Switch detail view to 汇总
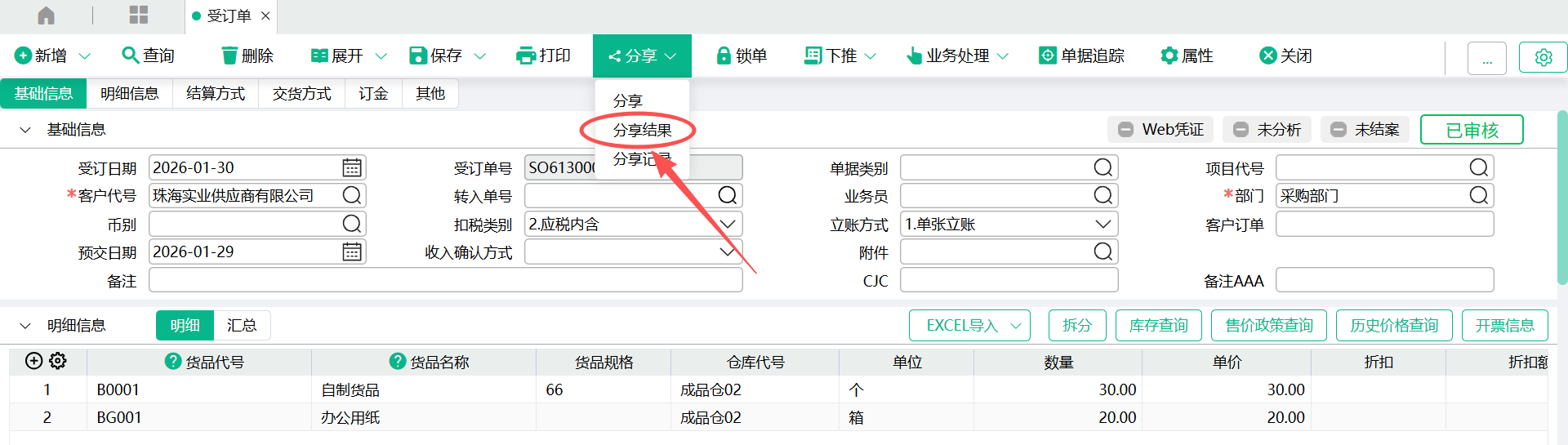 click(x=242, y=326)
